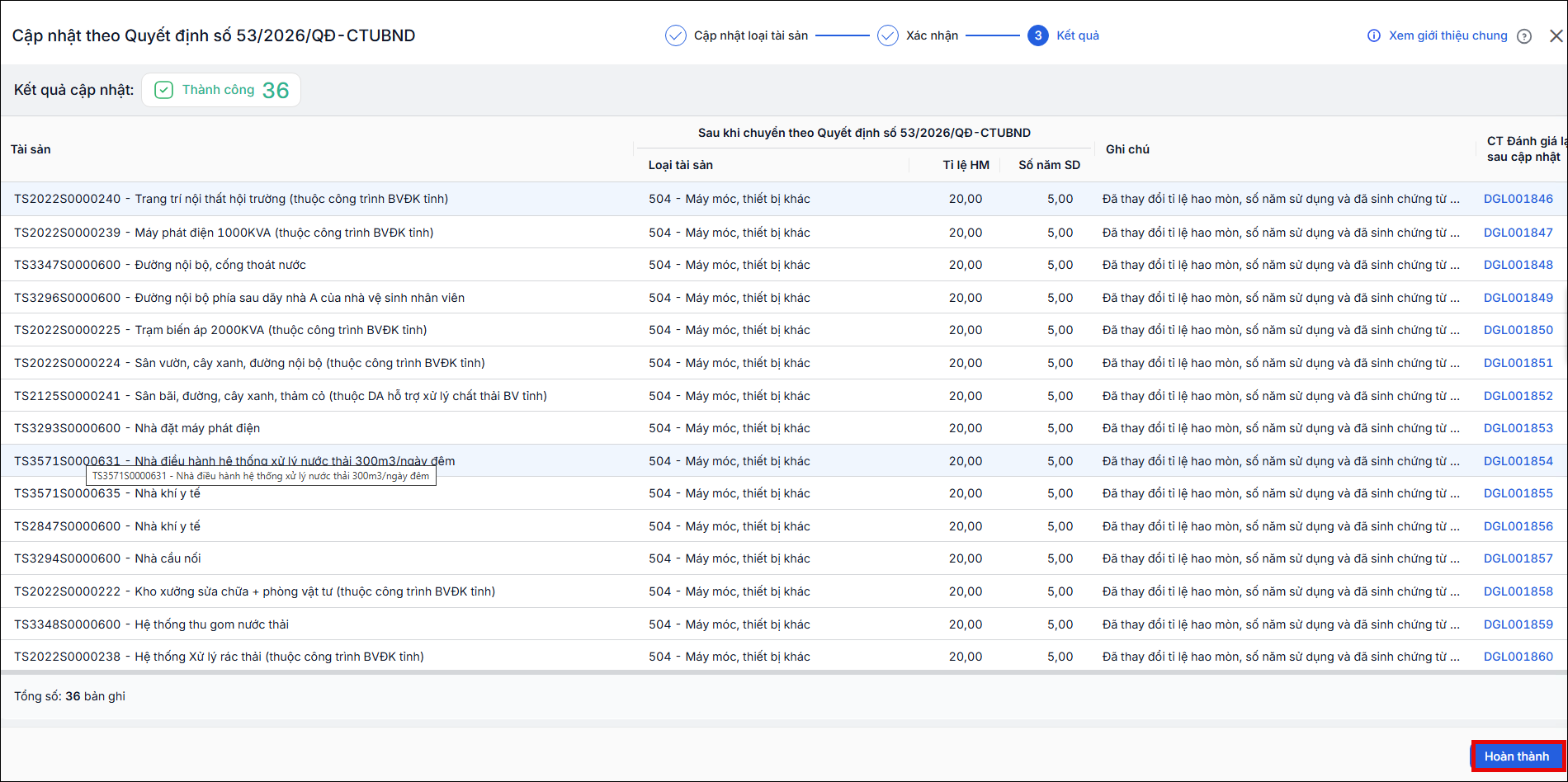Viewport: 1568px width, 782px height.
Task: Open voucher link DGL001846
Action: pyautogui.click(x=1518, y=199)
